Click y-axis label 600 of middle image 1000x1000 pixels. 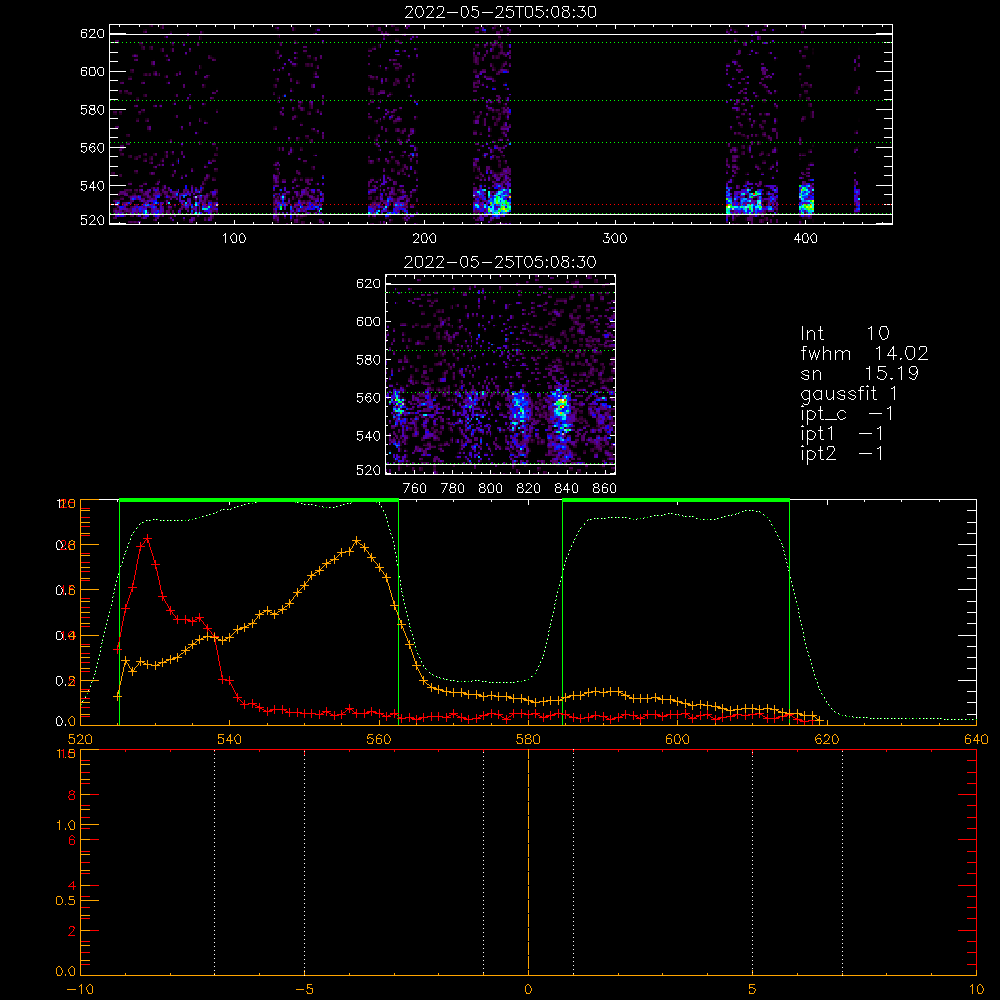[x=368, y=321]
